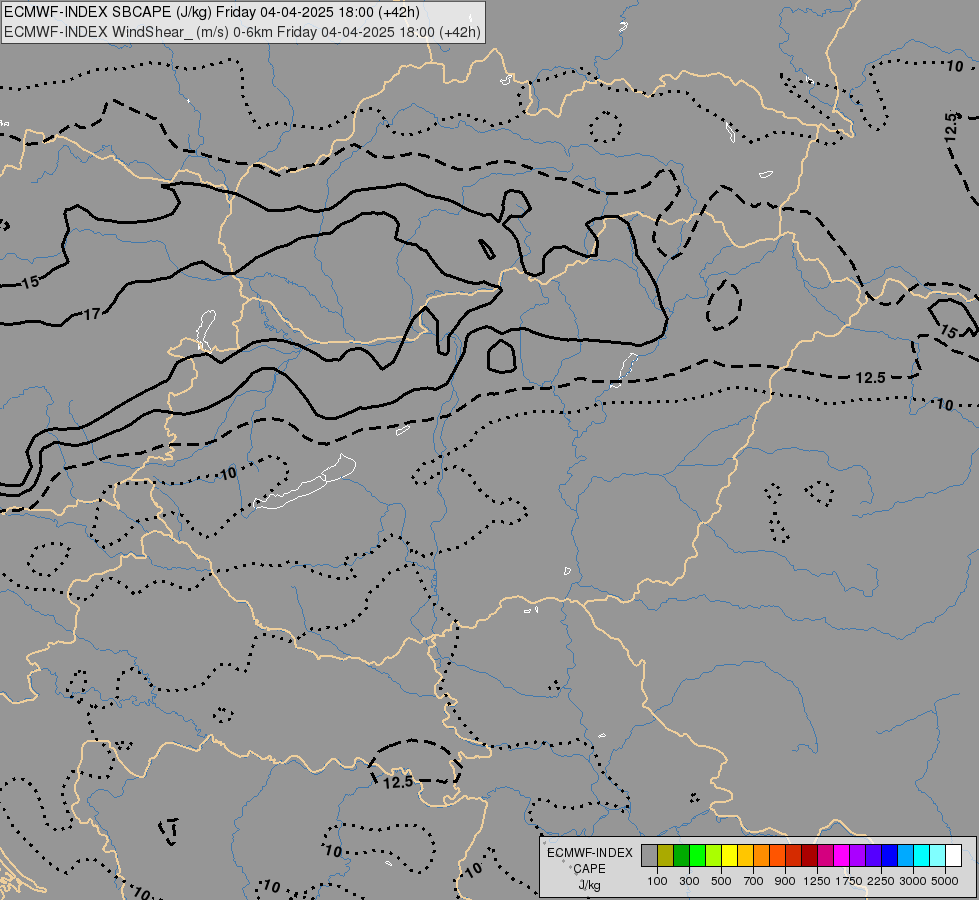Screen dimensions: 979x900
Task: Click the 1250 value on the legend scale
Action: pyautogui.click(x=817, y=881)
